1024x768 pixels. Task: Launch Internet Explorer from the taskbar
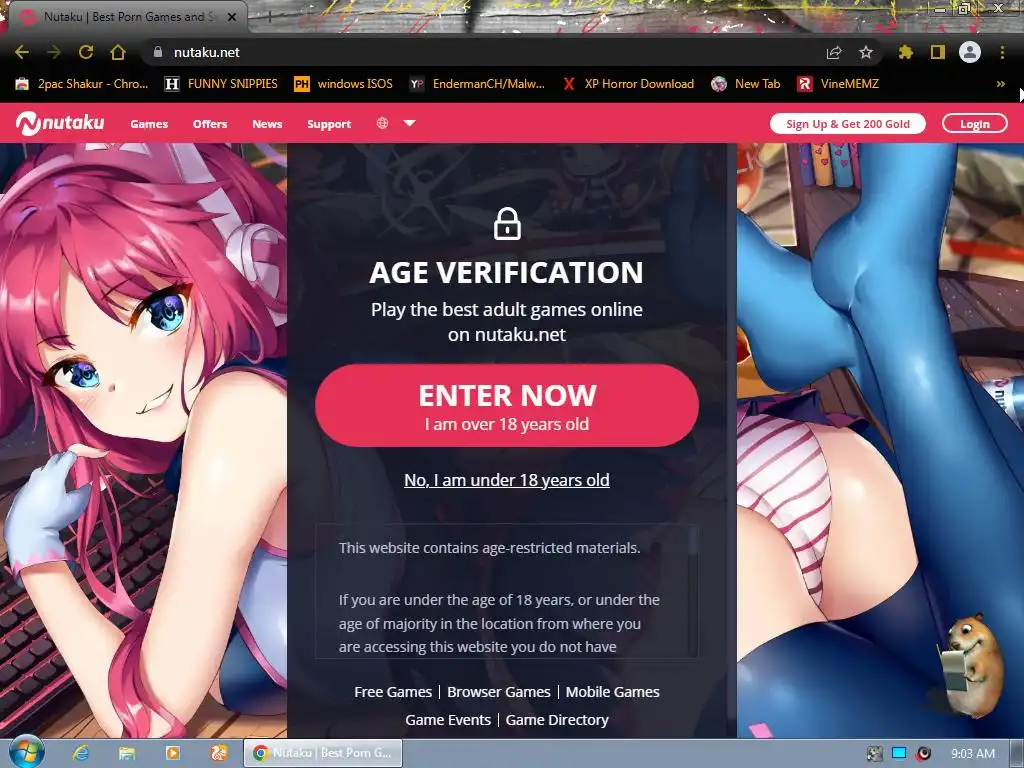80,753
